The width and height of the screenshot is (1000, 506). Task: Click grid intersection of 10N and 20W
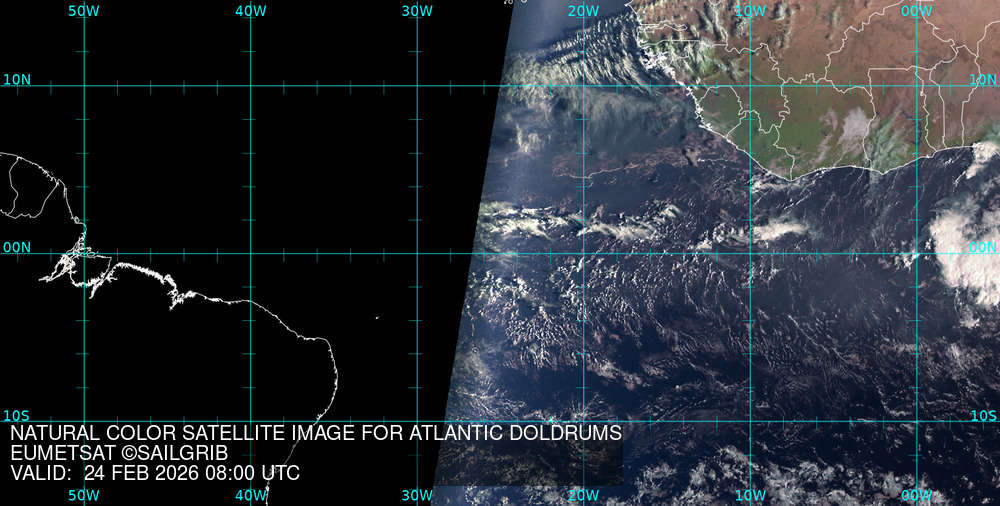pos(583,86)
